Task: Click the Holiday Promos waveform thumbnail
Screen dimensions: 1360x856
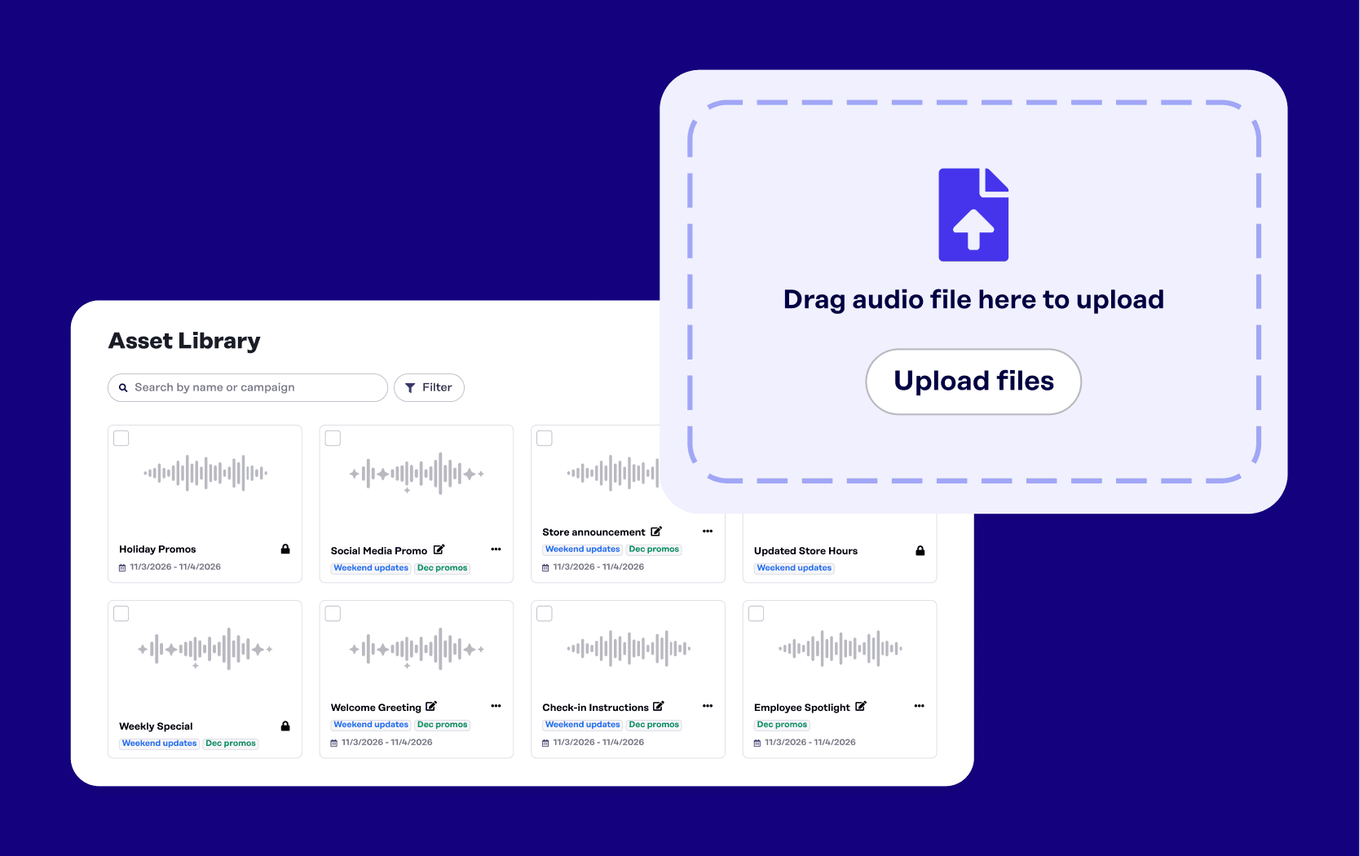Action: [205, 473]
